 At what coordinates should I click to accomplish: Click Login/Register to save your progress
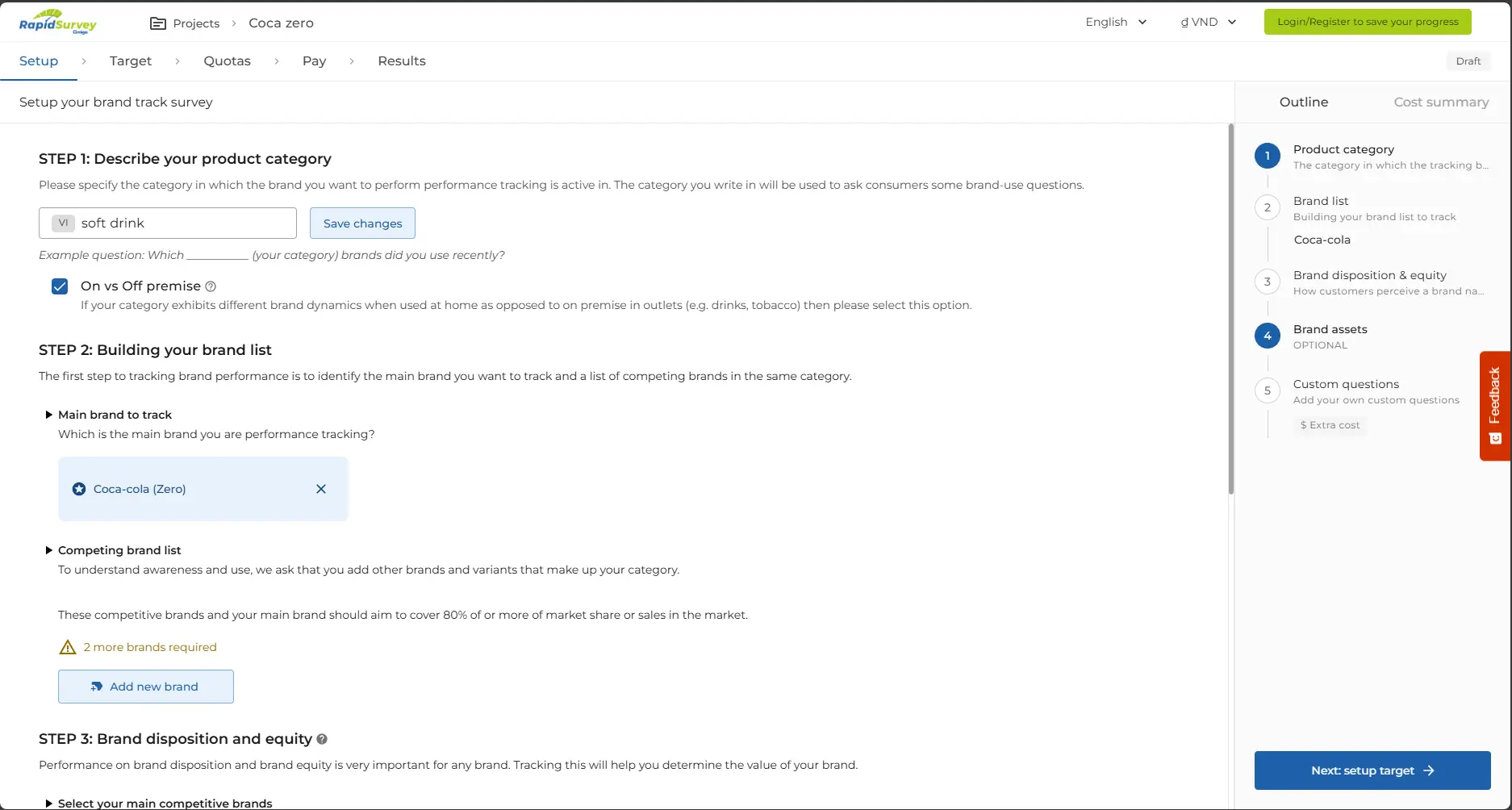coord(1368,22)
